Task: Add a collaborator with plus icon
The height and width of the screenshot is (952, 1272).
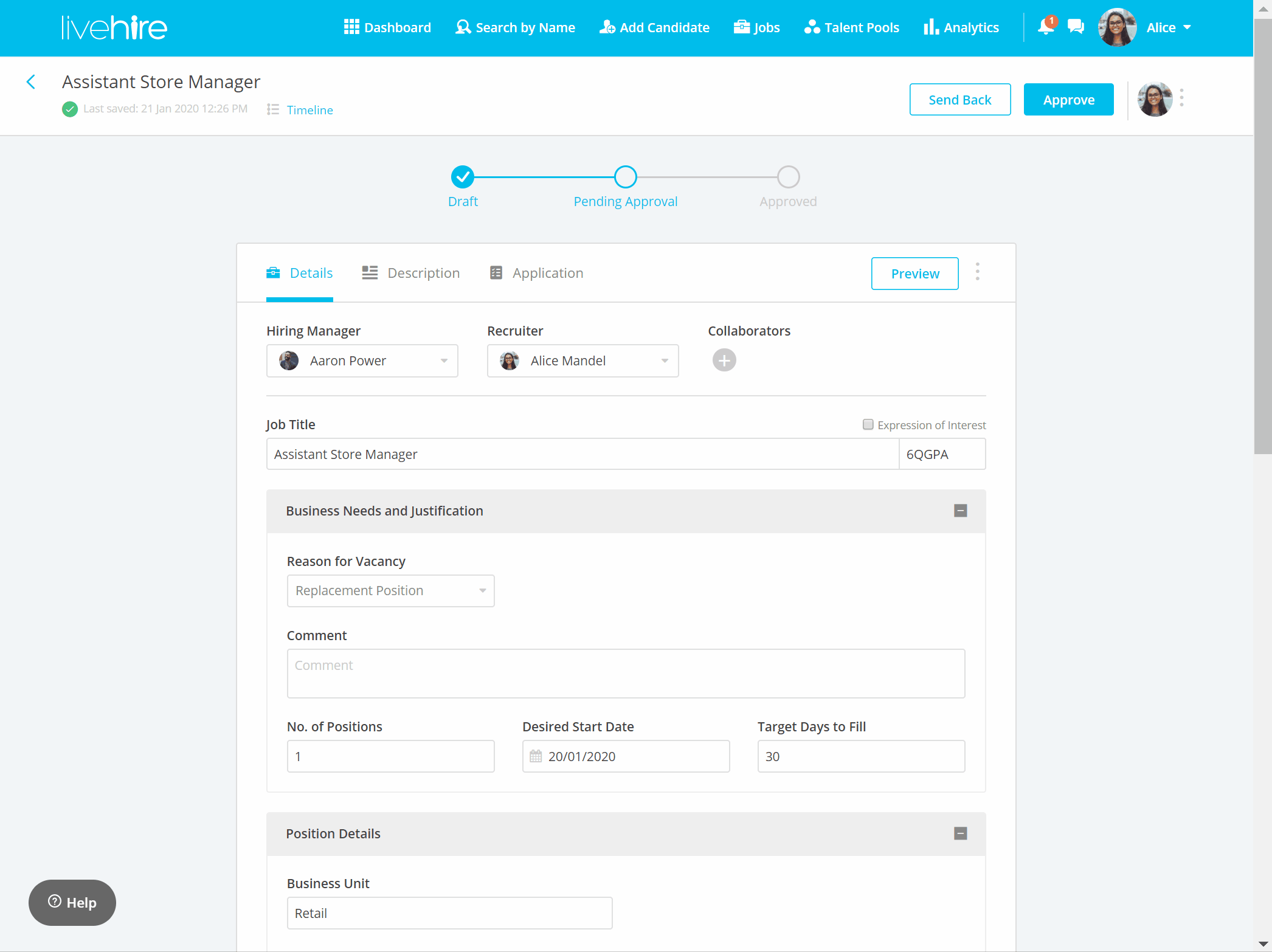Action: tap(724, 360)
